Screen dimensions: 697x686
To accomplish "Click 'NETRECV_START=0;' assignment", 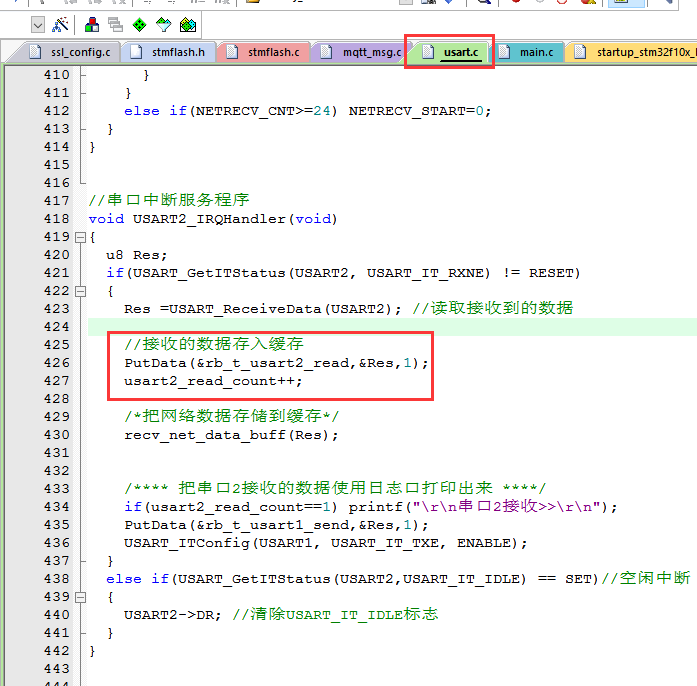I will 420,111.
